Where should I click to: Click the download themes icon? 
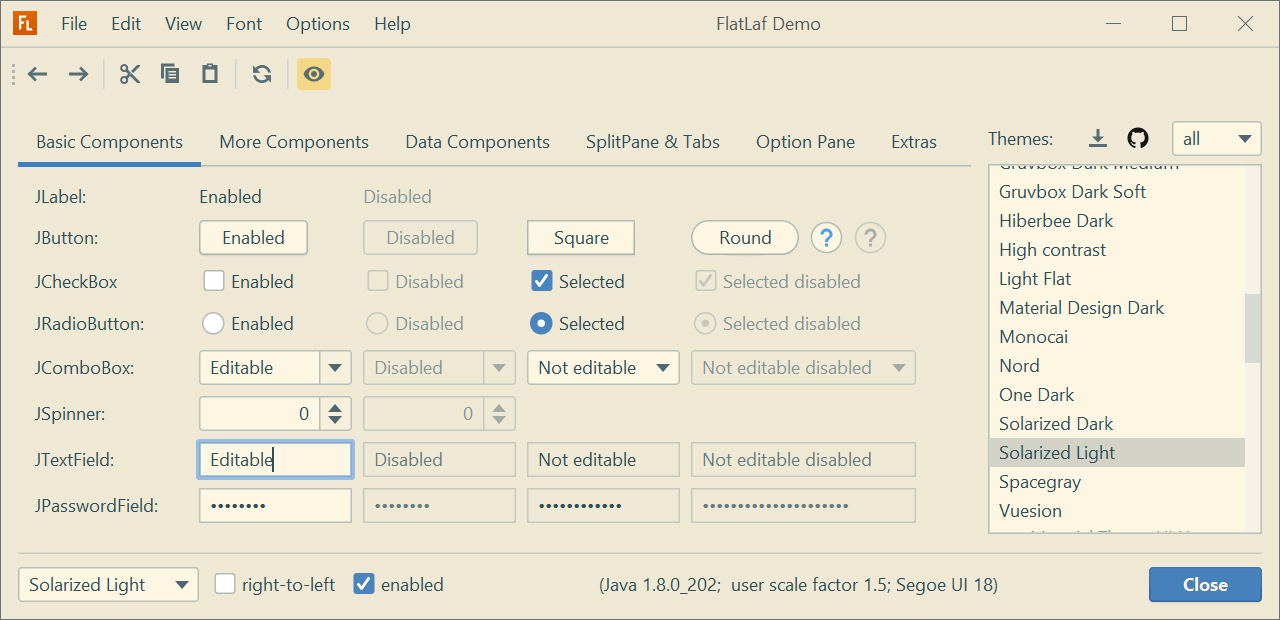(x=1098, y=139)
